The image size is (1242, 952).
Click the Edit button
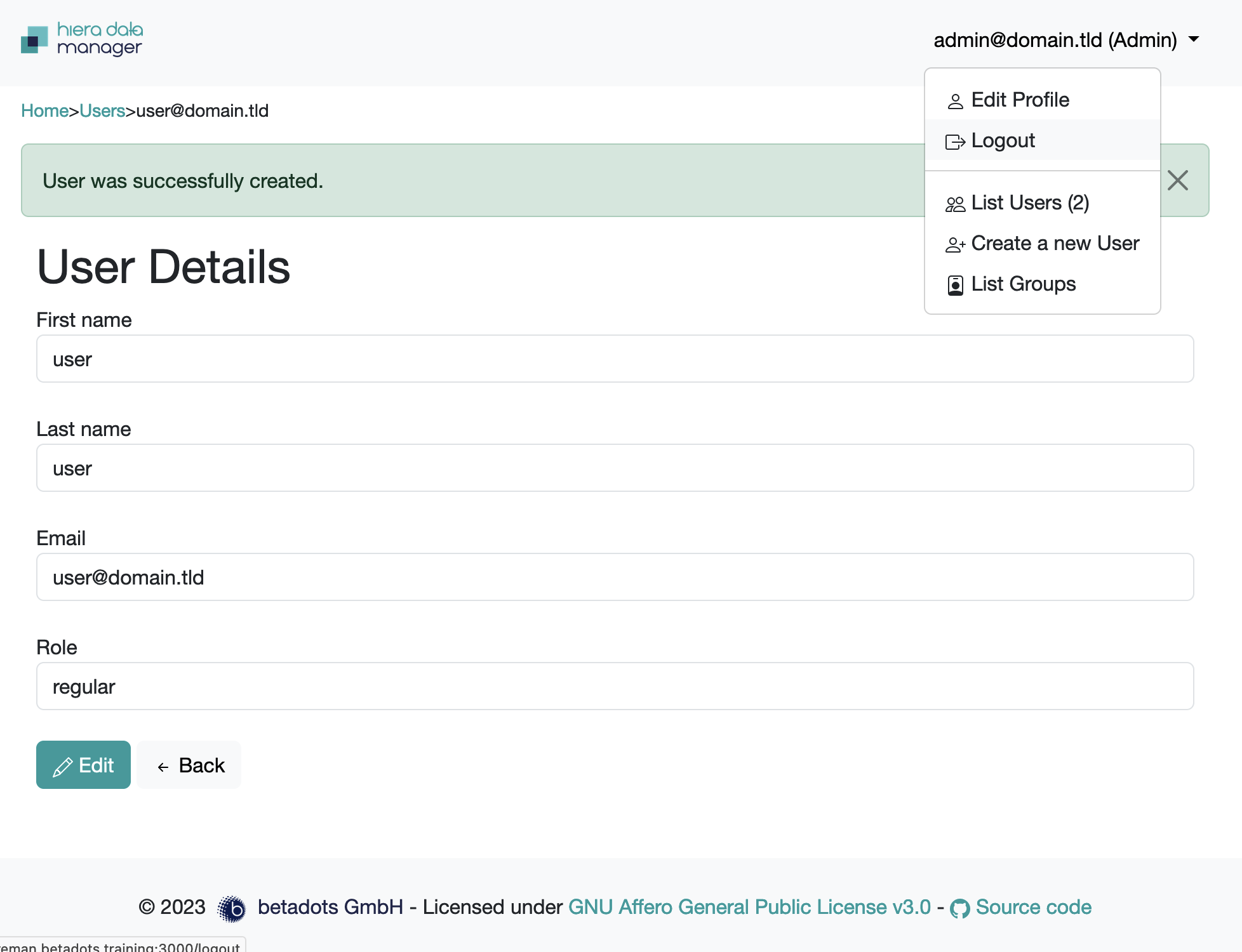tap(83, 765)
